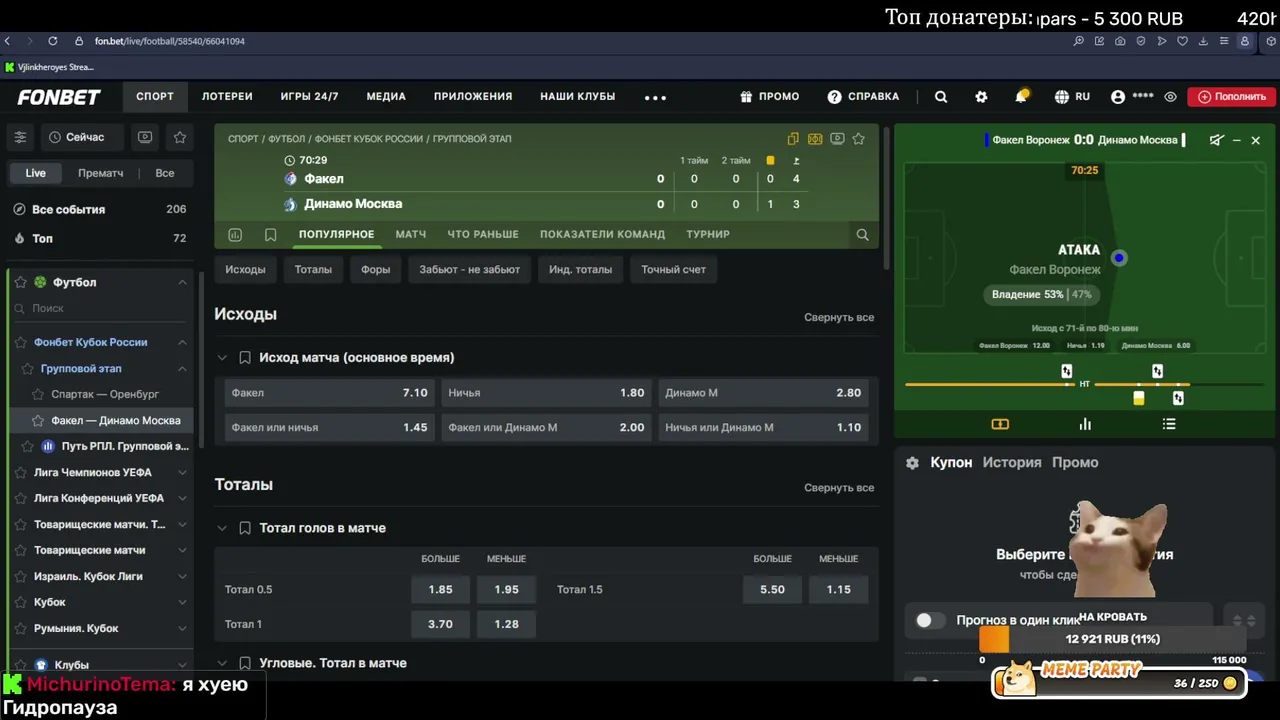Switch to the История coupon tab
The height and width of the screenshot is (720, 1280).
coord(1012,462)
